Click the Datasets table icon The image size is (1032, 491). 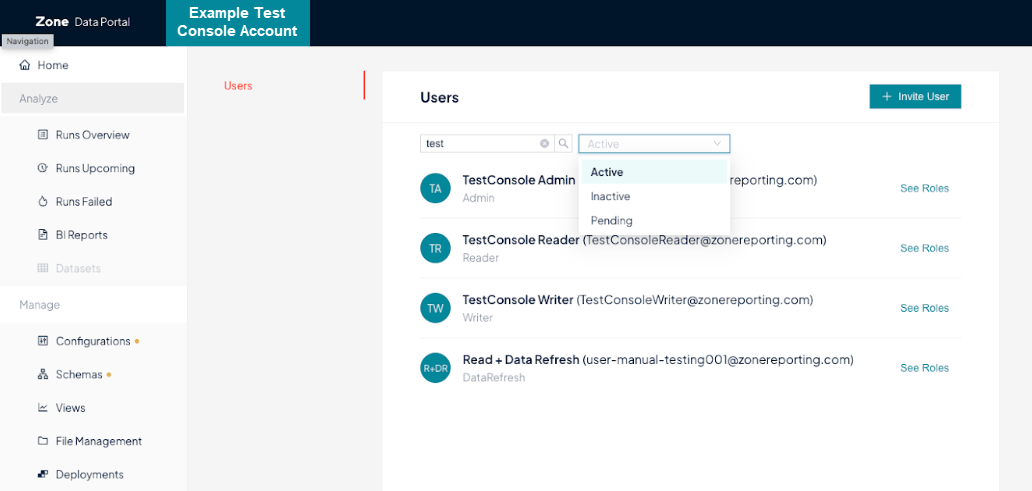[x=43, y=269]
